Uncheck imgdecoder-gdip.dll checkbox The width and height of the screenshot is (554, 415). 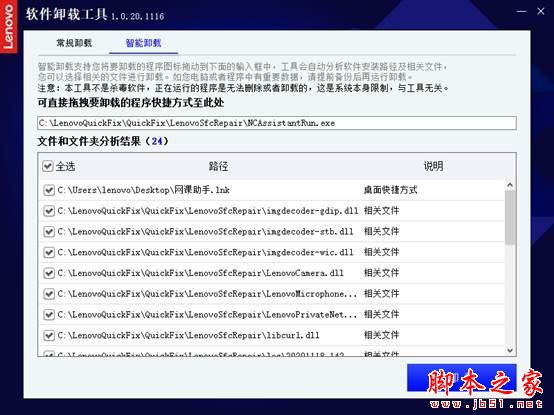[x=49, y=211]
